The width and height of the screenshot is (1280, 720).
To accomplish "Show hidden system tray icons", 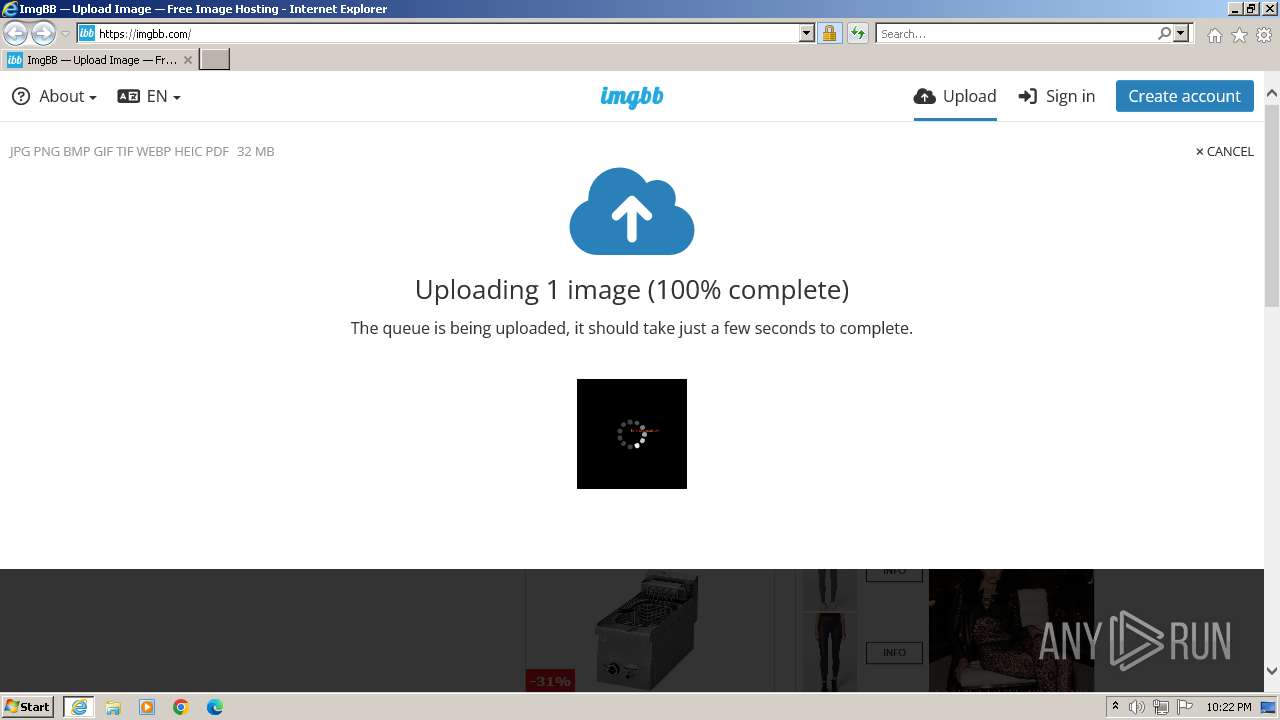I will click(x=1115, y=707).
